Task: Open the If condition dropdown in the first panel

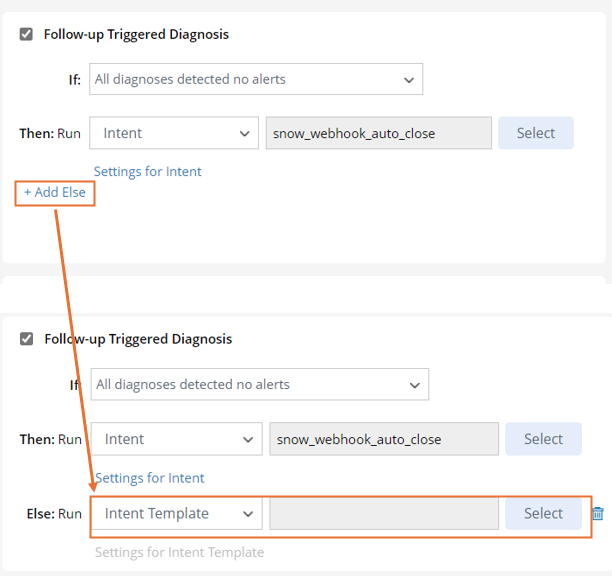Action: point(256,79)
